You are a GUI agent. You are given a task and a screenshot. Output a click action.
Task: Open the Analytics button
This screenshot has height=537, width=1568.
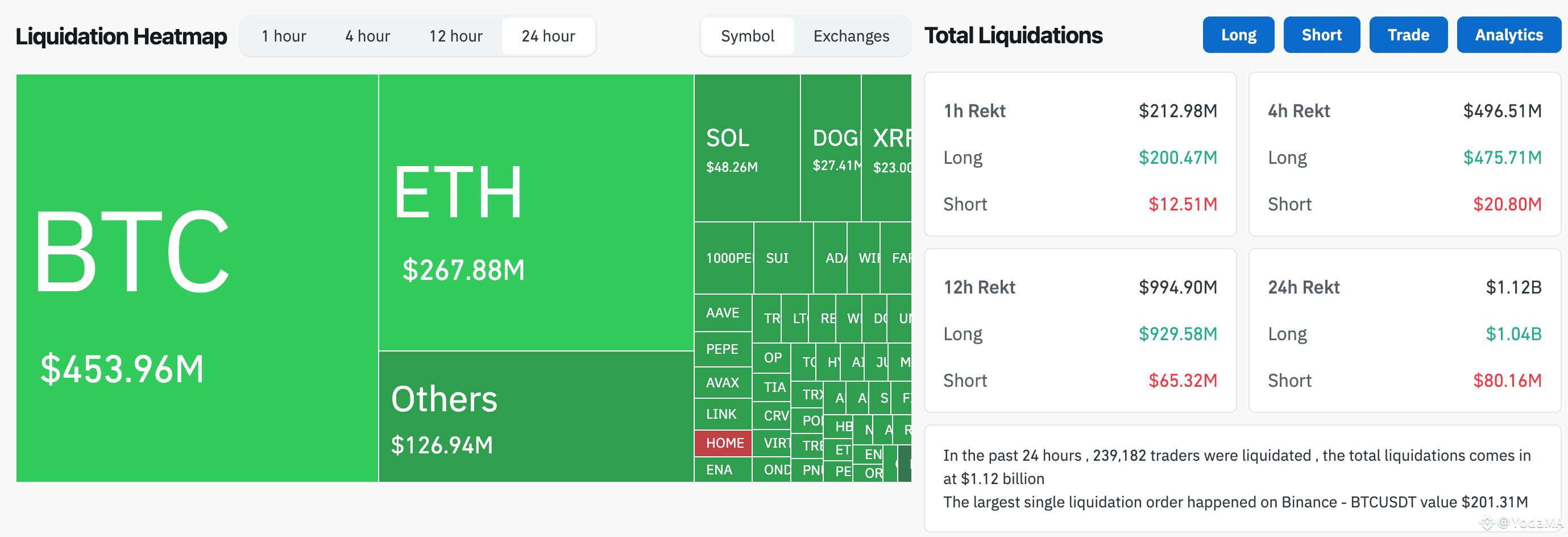[x=1509, y=35]
